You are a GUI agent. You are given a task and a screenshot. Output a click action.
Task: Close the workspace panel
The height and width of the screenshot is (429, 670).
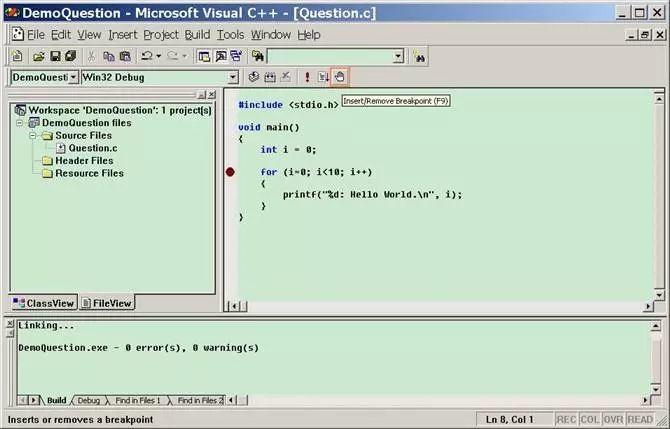pyautogui.click(x=212, y=95)
